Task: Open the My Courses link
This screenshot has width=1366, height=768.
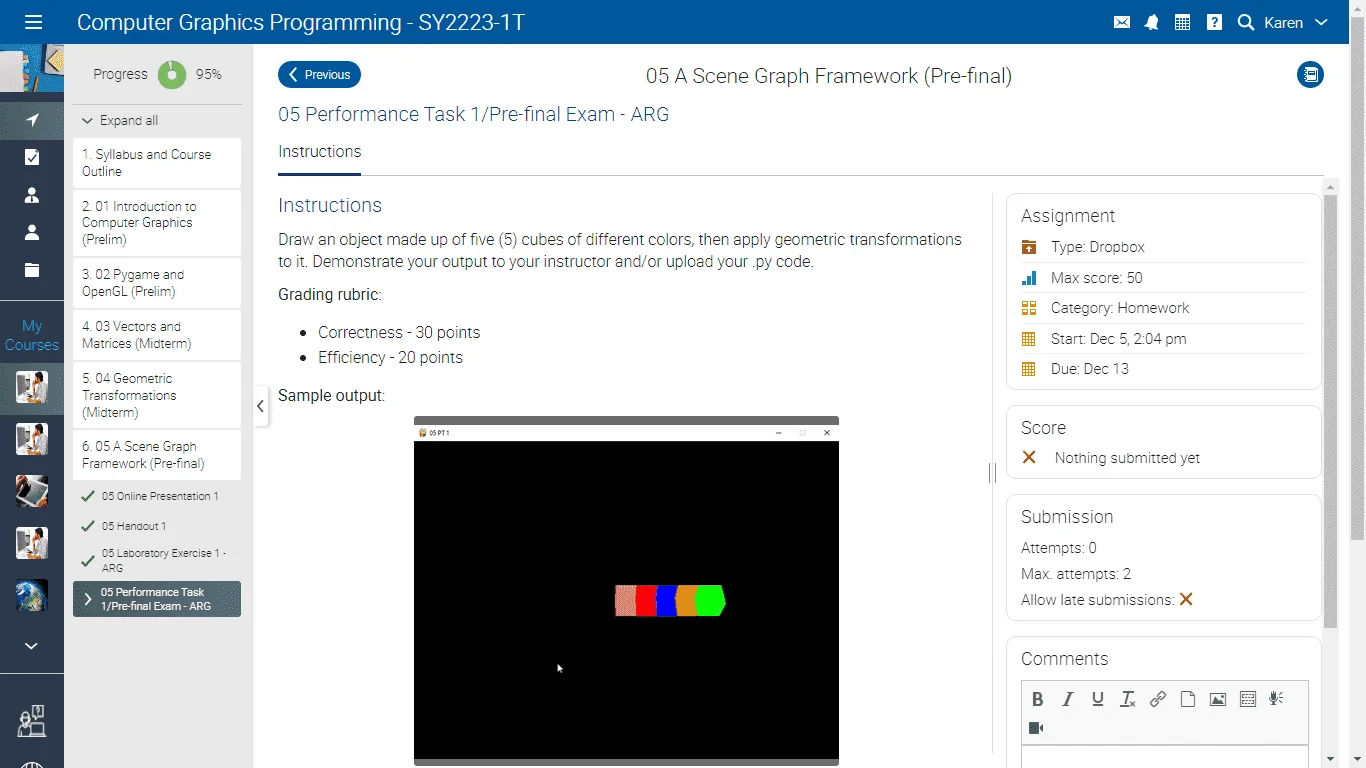Action: pyautogui.click(x=32, y=335)
